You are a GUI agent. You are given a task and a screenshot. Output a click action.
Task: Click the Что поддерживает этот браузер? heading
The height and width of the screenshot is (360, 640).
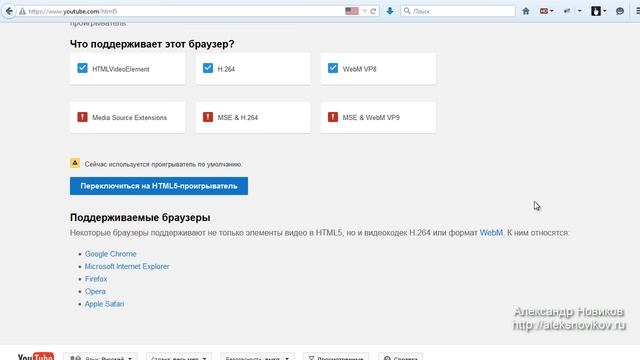[x=152, y=44]
